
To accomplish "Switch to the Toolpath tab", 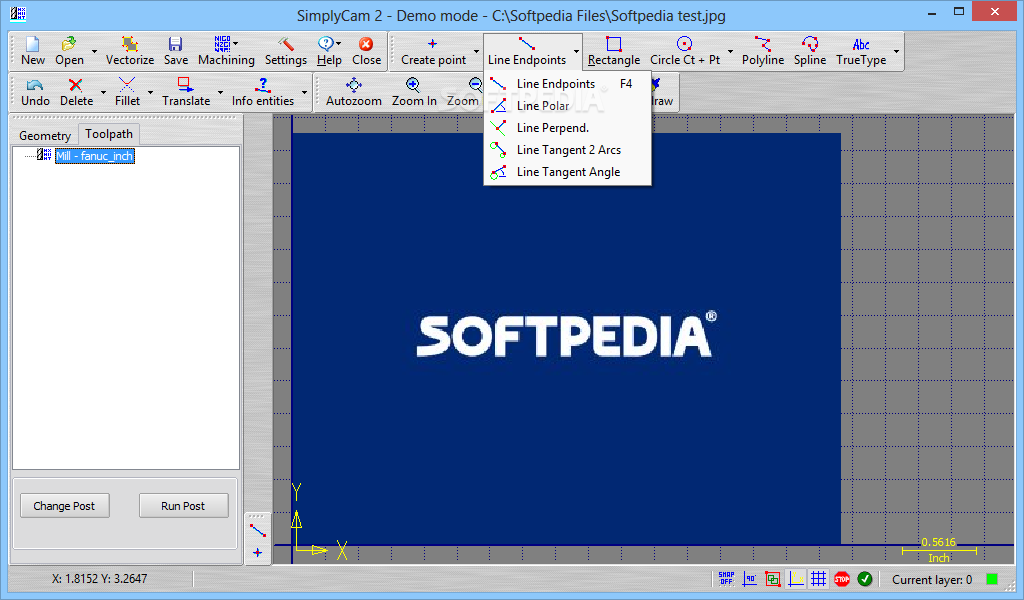I will (x=108, y=134).
